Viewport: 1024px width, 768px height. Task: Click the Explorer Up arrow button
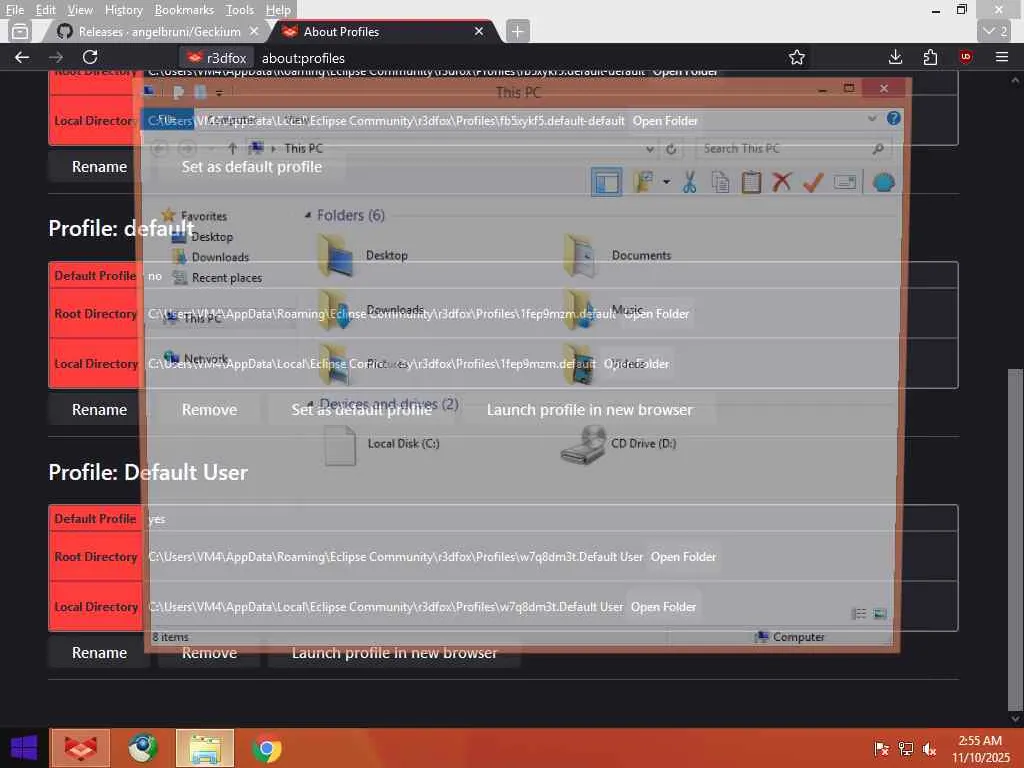[x=232, y=148]
